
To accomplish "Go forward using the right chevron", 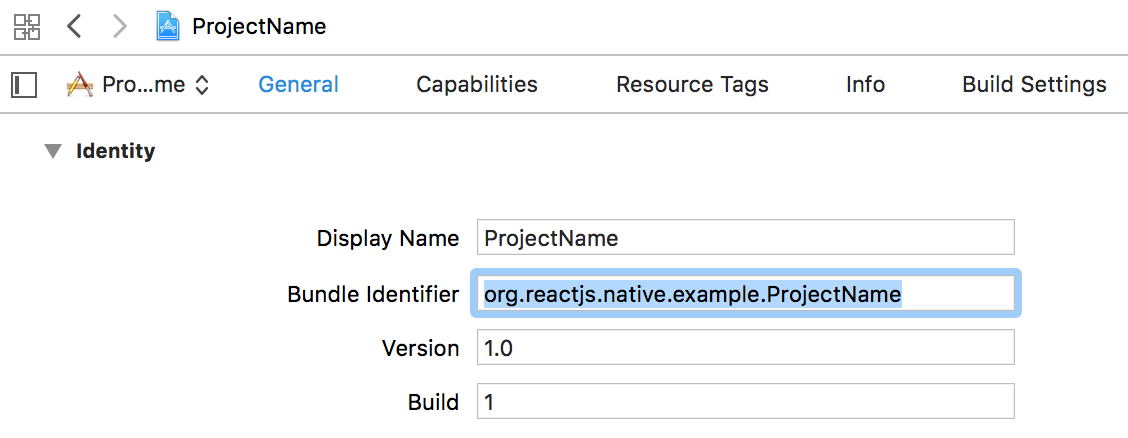I will (x=119, y=27).
